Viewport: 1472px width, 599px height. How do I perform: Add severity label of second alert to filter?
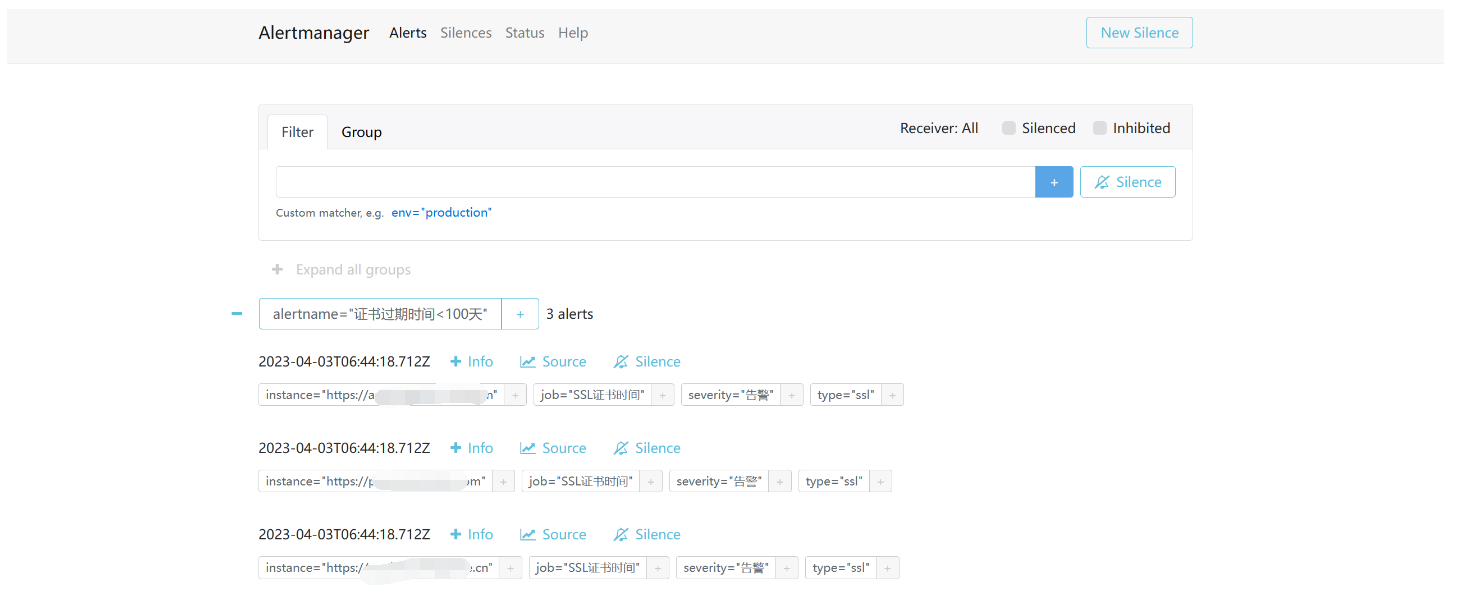pyautogui.click(x=780, y=481)
